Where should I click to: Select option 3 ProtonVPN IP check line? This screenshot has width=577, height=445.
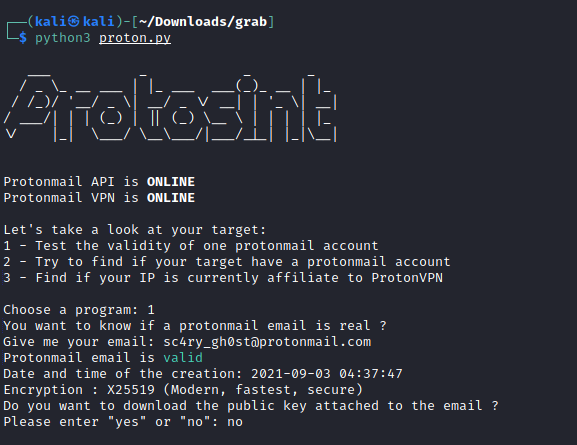point(223,278)
